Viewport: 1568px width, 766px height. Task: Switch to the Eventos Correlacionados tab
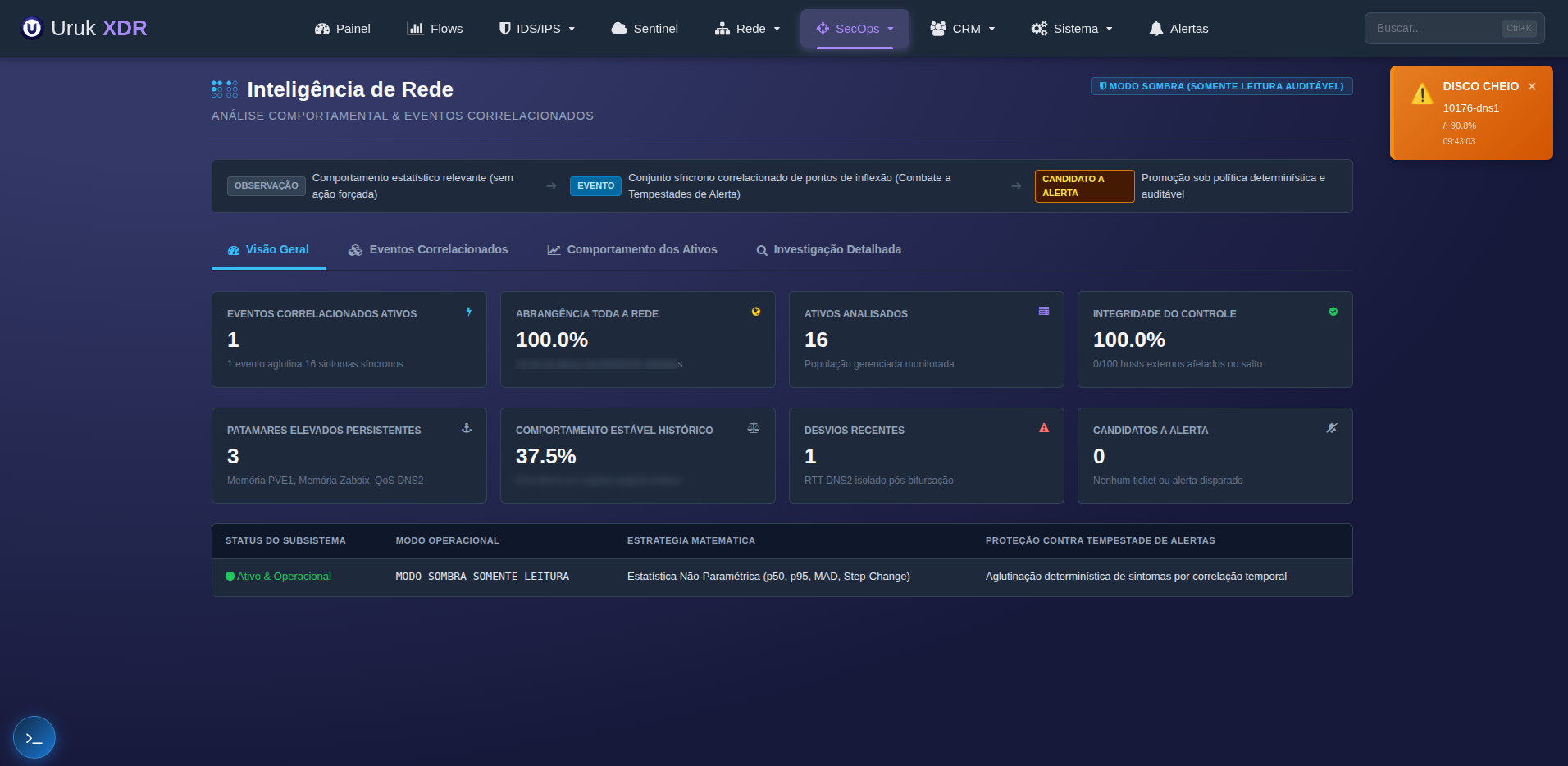(x=428, y=250)
